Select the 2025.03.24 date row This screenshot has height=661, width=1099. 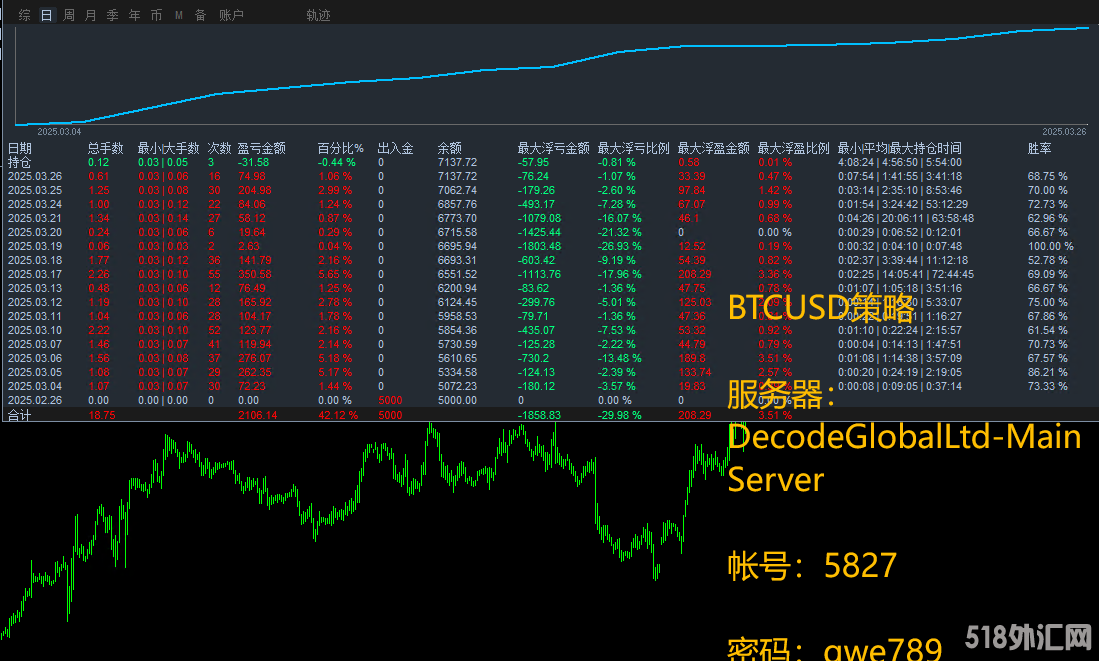[35, 204]
